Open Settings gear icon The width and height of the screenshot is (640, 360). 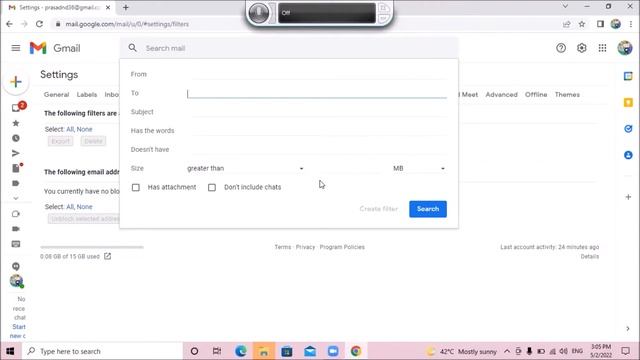click(582, 48)
